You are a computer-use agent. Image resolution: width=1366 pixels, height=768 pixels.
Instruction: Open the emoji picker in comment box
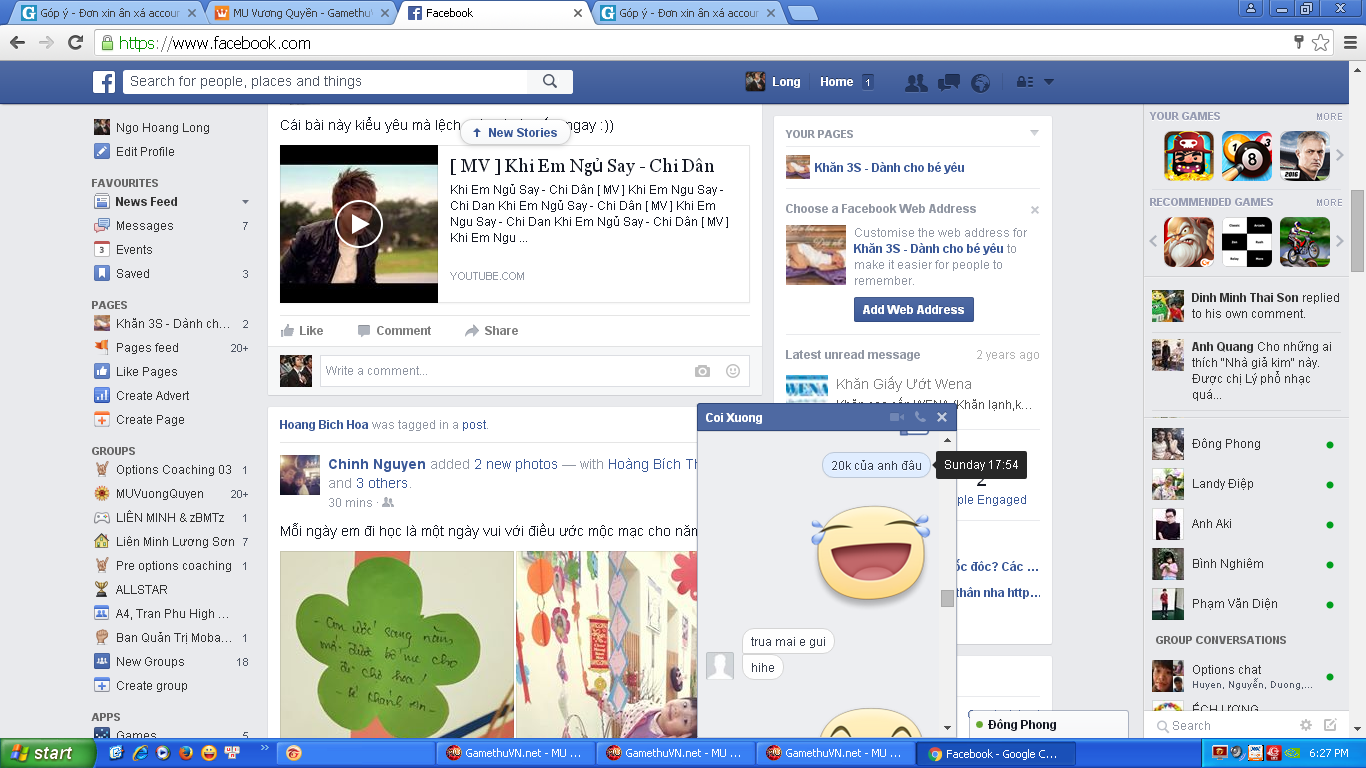(733, 371)
